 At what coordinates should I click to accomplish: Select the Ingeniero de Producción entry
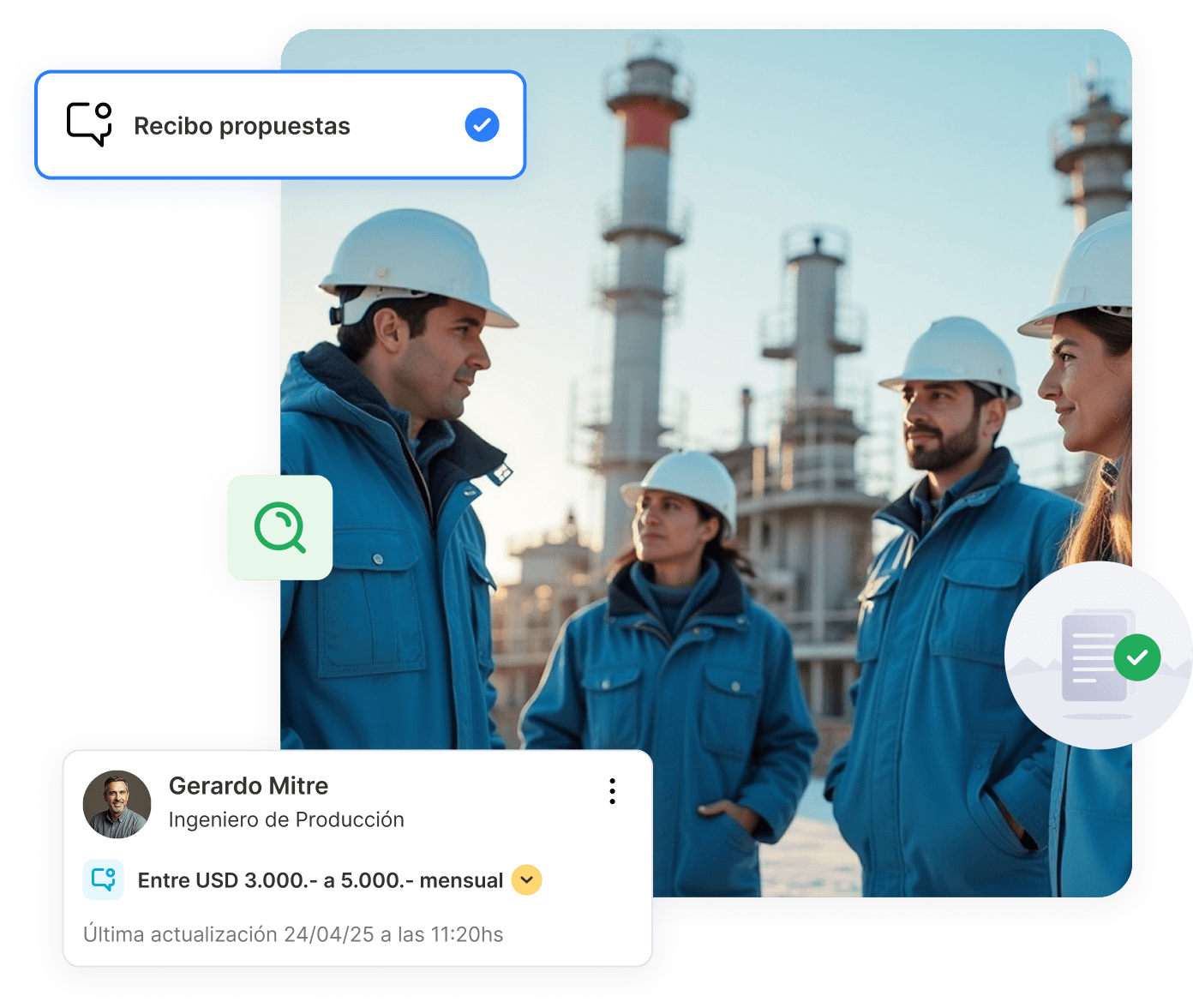[286, 819]
